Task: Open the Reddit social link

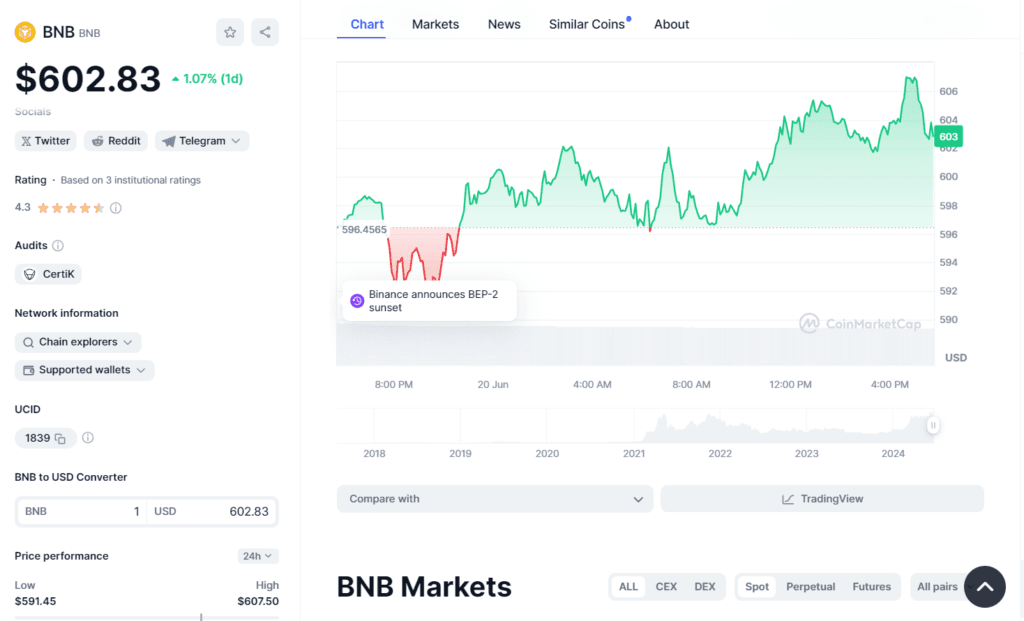Action: coord(116,141)
